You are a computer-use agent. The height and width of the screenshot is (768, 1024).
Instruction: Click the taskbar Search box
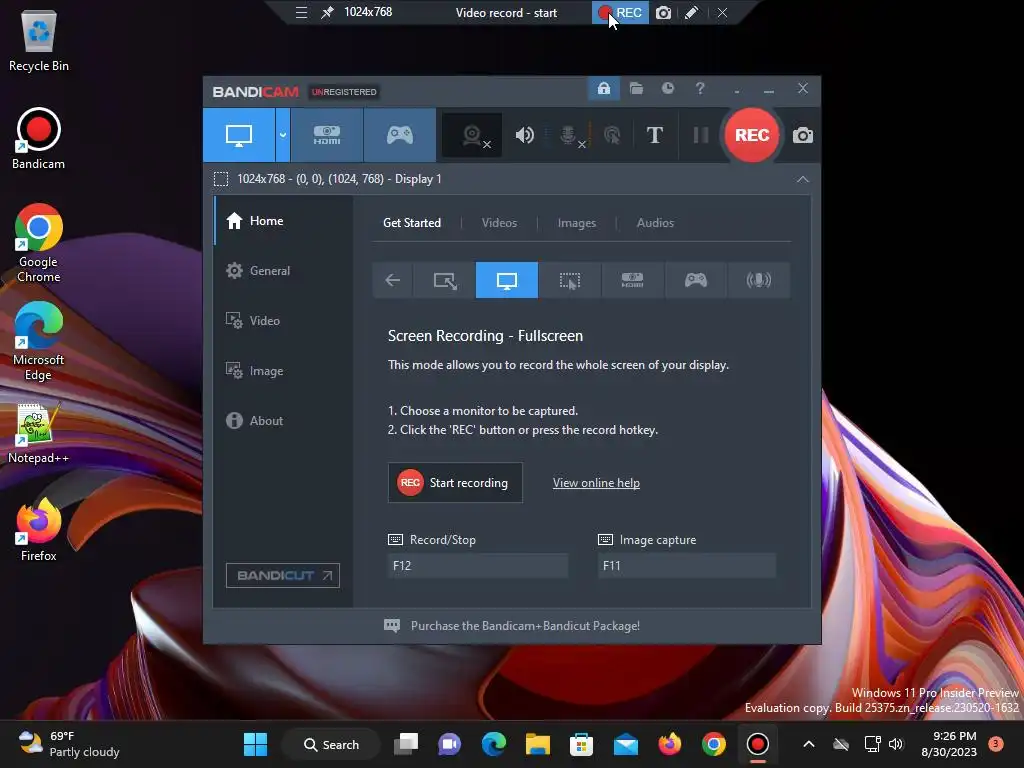coord(331,744)
